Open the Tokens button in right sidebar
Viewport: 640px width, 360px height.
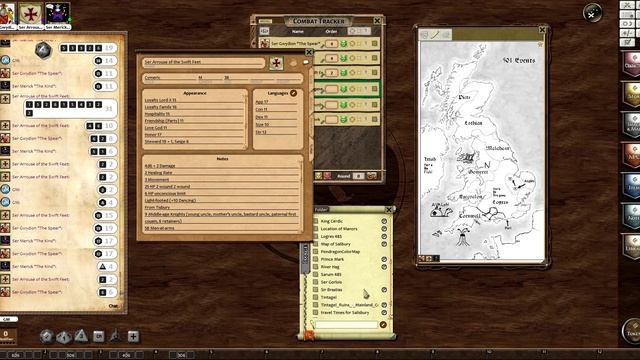(x=631, y=331)
